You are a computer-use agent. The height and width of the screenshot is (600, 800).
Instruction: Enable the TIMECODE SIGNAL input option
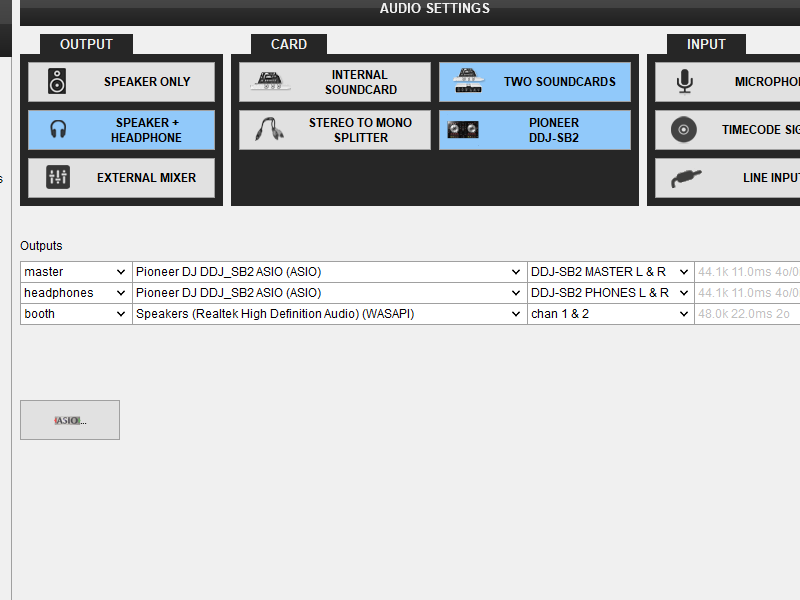728,130
